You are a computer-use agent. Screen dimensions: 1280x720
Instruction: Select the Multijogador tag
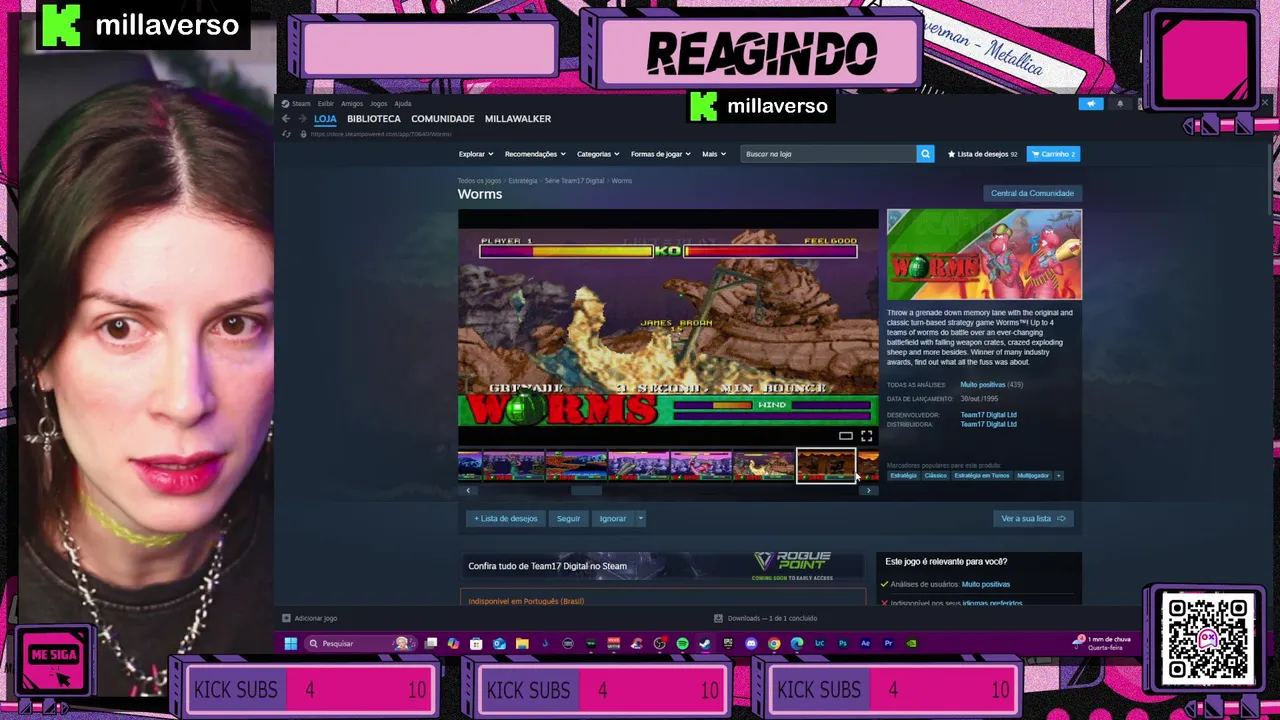pos(1033,475)
